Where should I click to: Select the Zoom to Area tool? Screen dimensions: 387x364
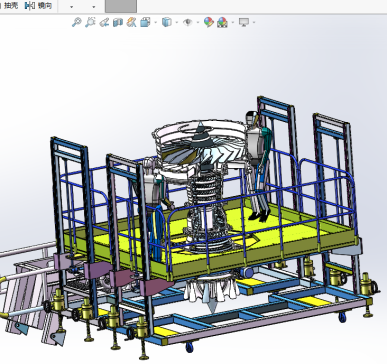[x=90, y=22]
